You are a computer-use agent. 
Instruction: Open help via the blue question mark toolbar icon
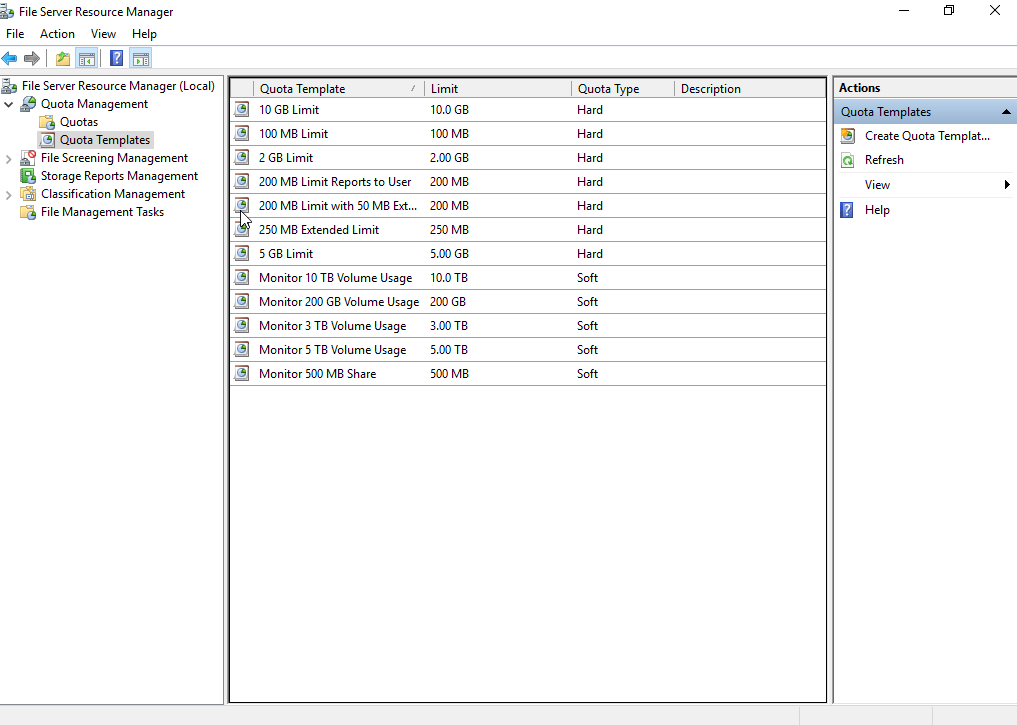tap(116, 58)
